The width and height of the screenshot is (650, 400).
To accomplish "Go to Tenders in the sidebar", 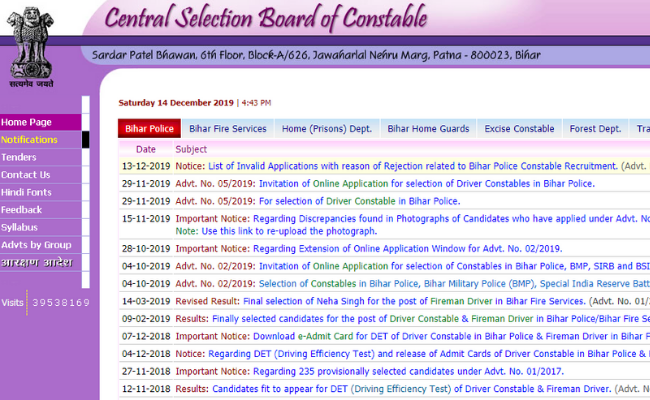I will point(19,157).
